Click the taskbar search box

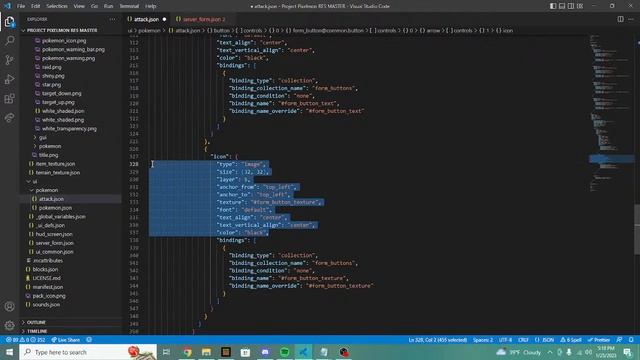(x=88, y=352)
